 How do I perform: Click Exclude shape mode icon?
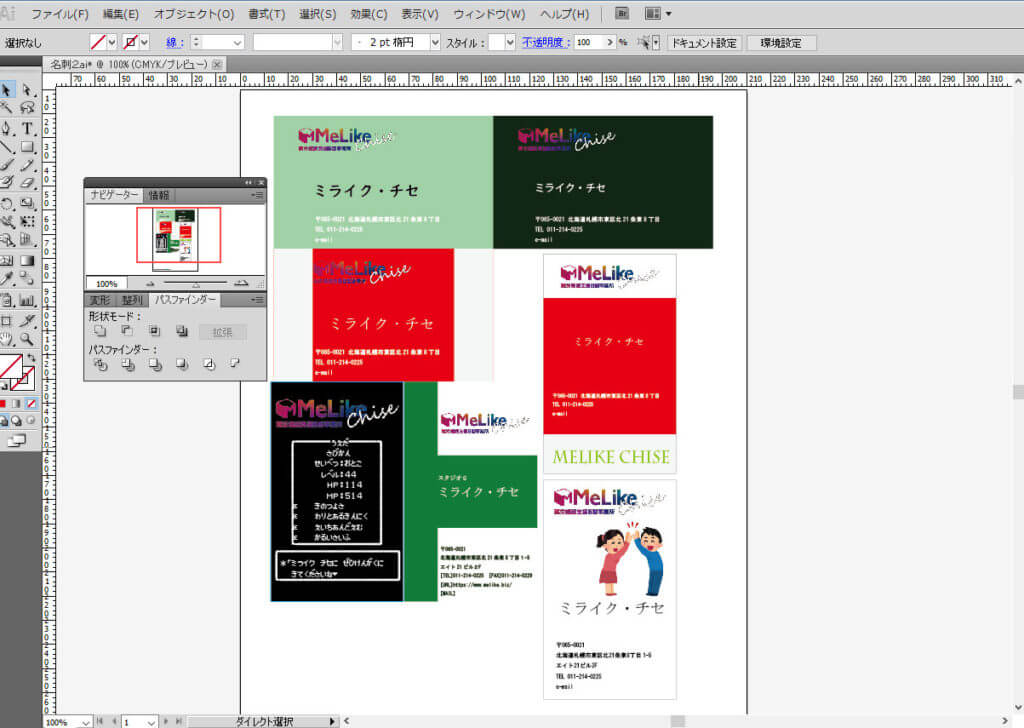pyautogui.click(x=182, y=332)
